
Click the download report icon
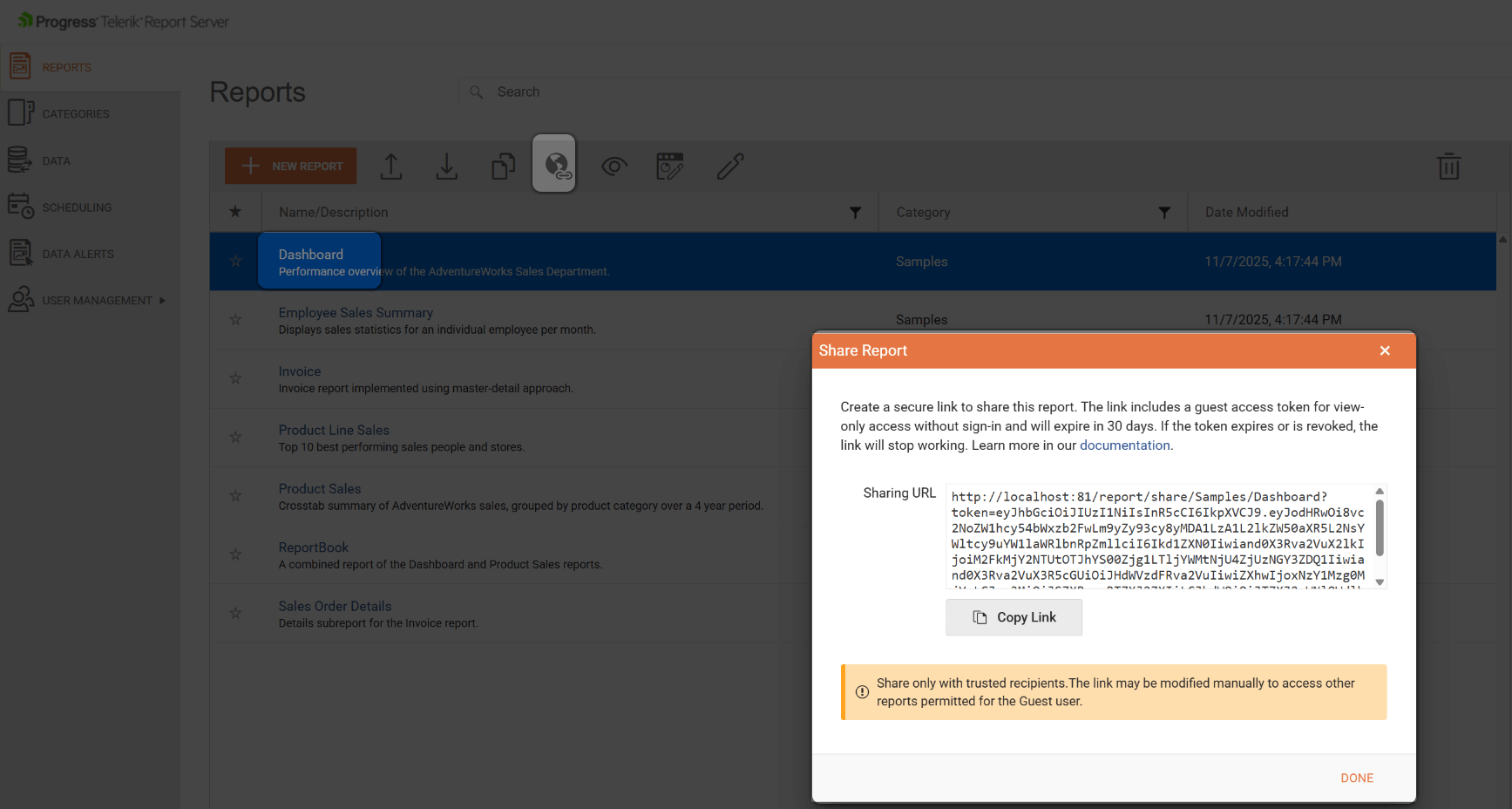[447, 166]
